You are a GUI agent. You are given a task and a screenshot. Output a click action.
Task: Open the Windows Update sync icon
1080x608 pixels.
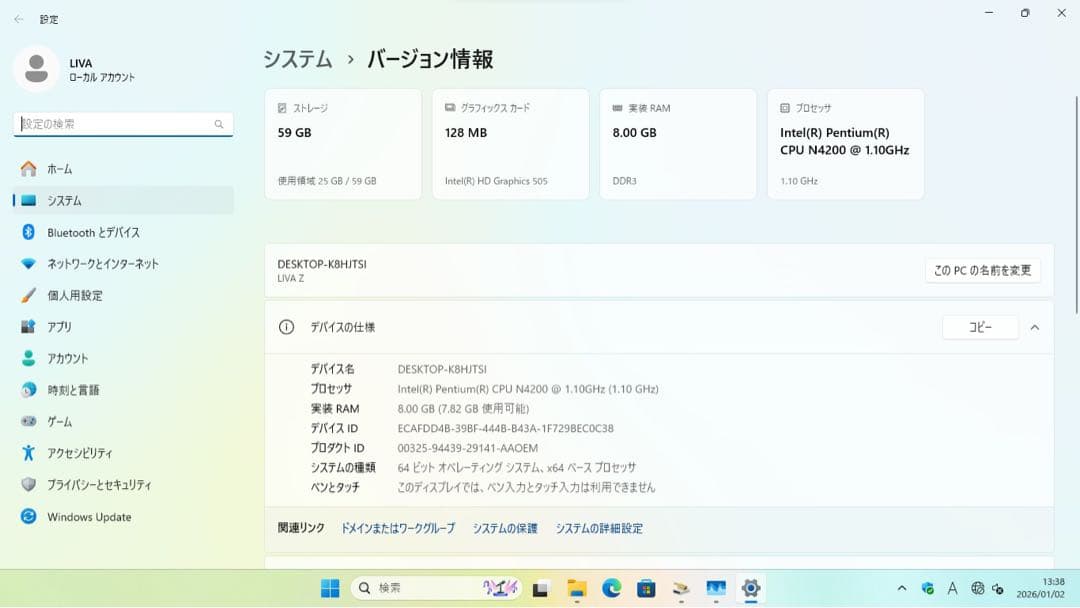(x=28, y=516)
